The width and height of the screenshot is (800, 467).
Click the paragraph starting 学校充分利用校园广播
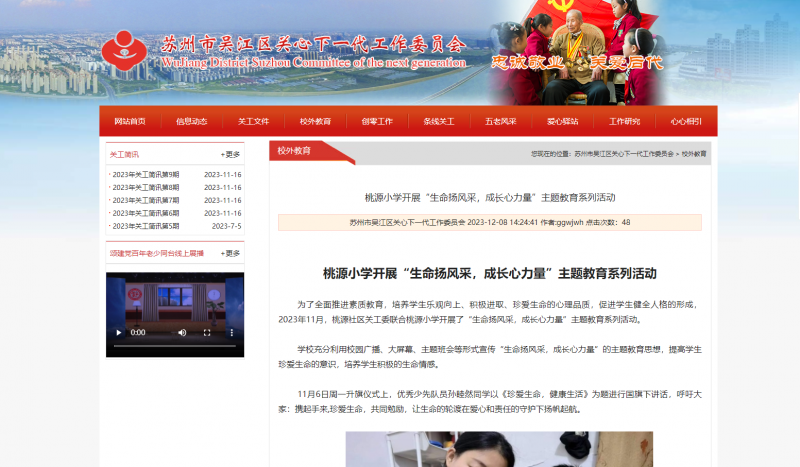[x=489, y=357]
